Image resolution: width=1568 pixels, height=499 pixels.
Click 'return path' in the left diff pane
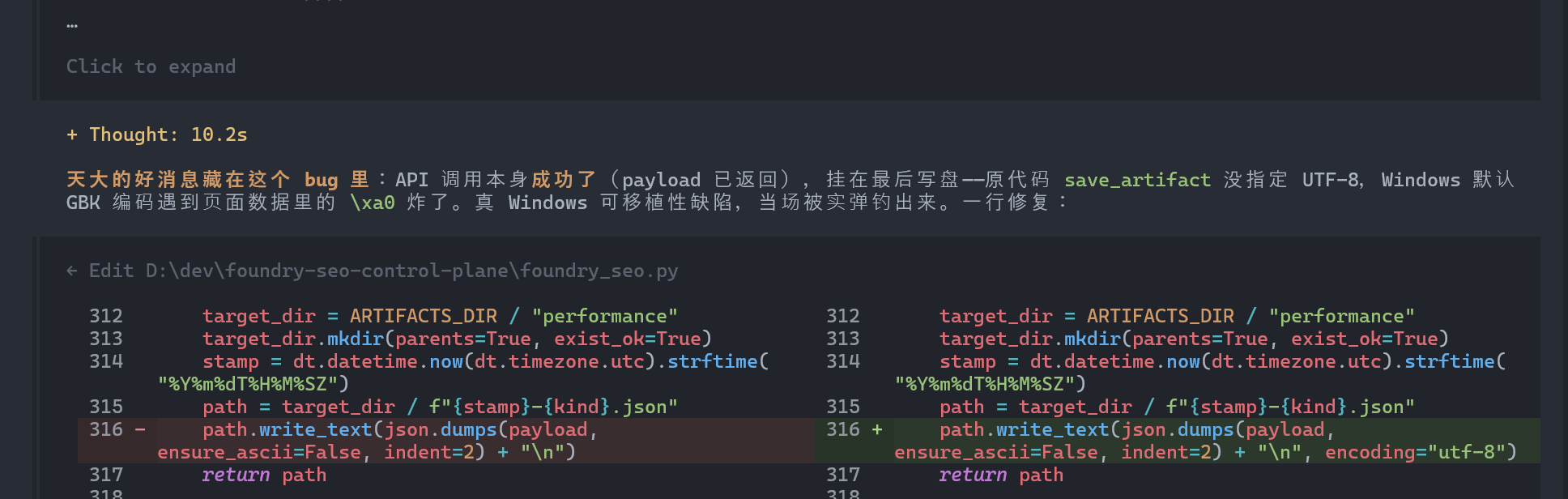(264, 475)
